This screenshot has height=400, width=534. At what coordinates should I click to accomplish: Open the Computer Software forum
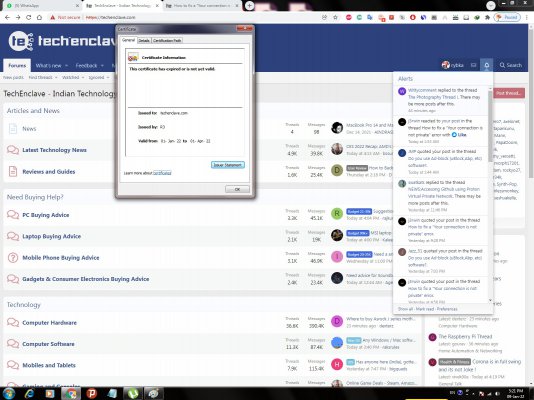(x=48, y=344)
